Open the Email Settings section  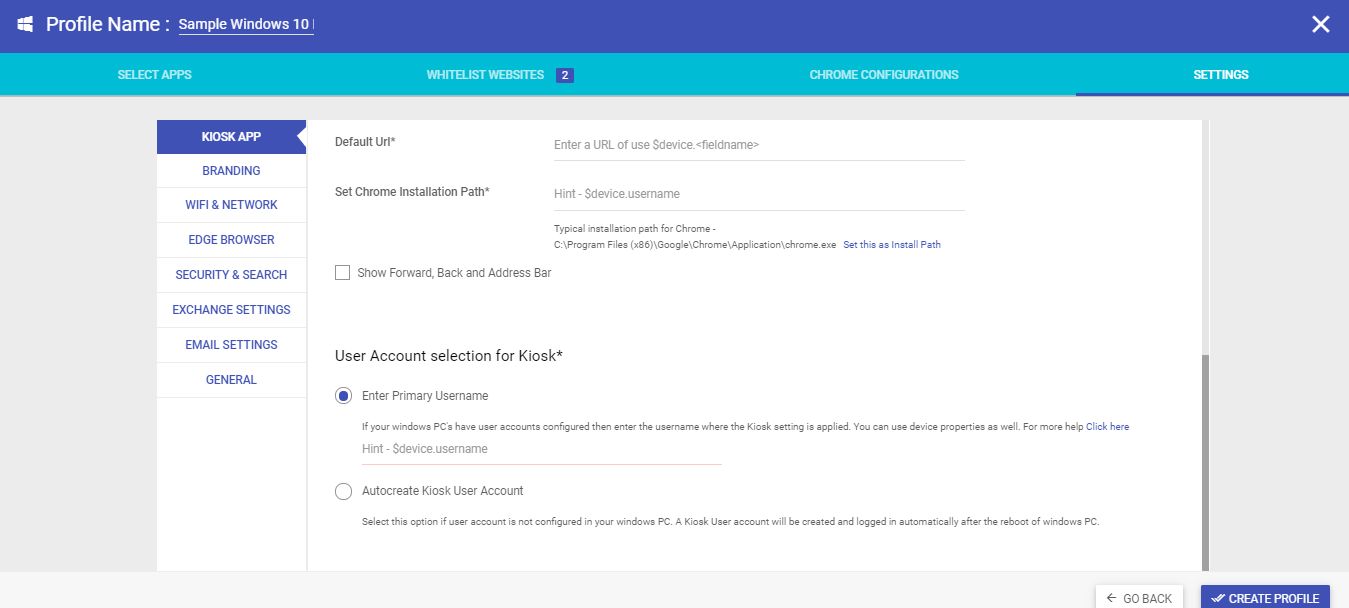point(231,345)
